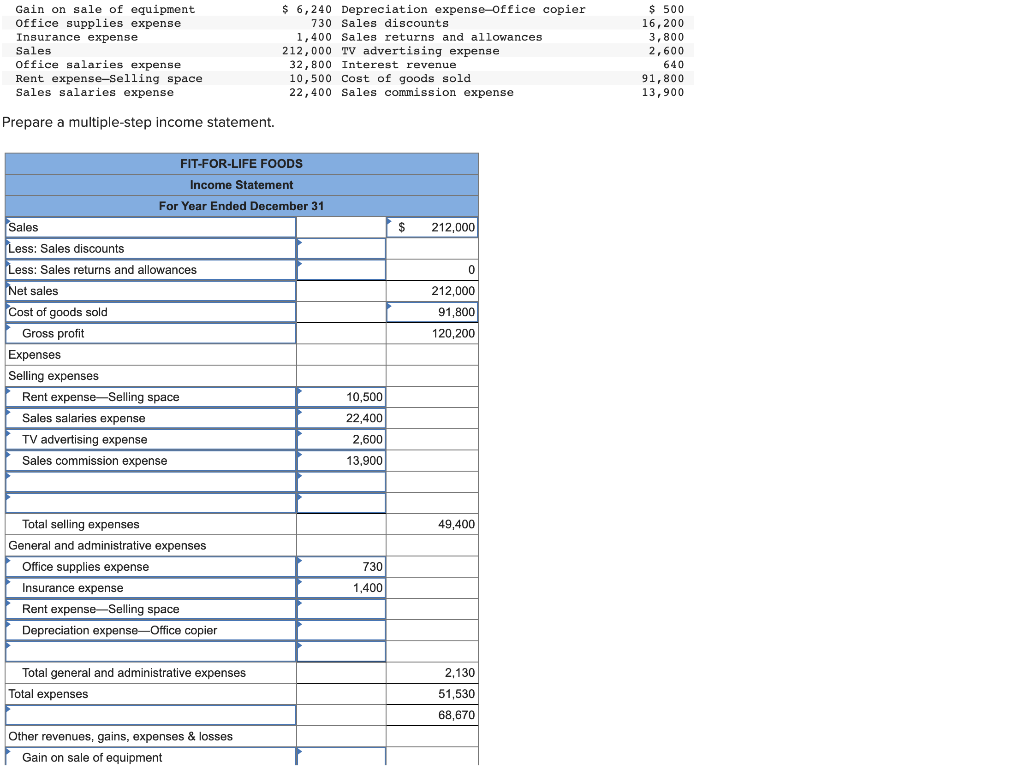Open the Depreciation expense—Office copier dropdown
This screenshot has height=769, width=1024.
pos(150,630)
